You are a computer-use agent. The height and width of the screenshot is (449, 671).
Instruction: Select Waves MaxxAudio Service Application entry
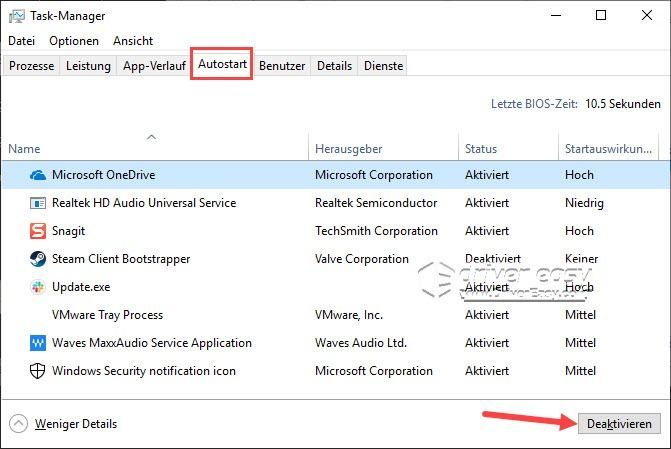coord(151,343)
